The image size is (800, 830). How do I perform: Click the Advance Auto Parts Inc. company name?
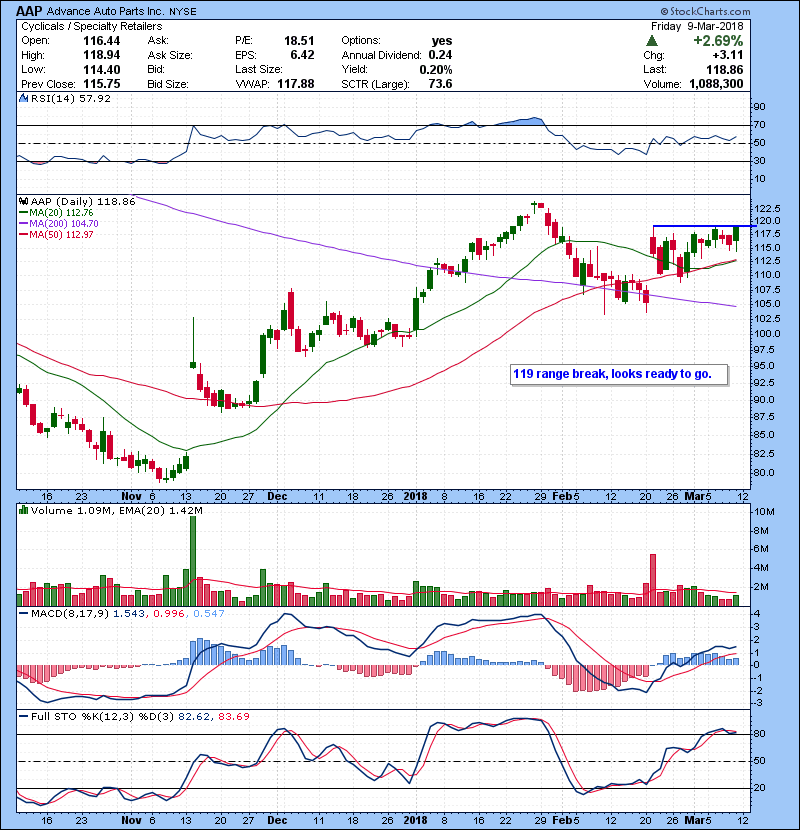pos(105,11)
